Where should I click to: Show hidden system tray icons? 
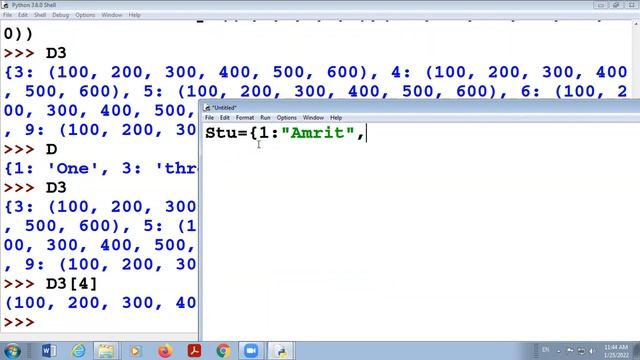[559, 351]
